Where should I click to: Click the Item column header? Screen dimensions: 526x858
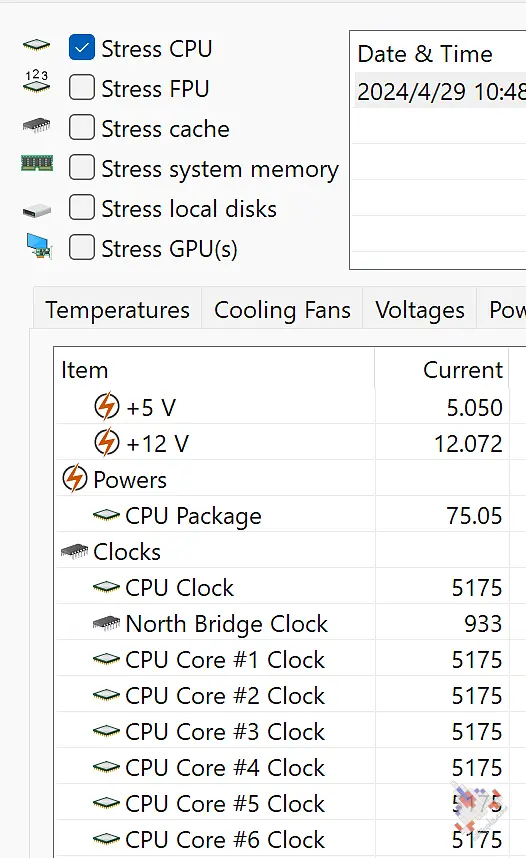point(215,369)
